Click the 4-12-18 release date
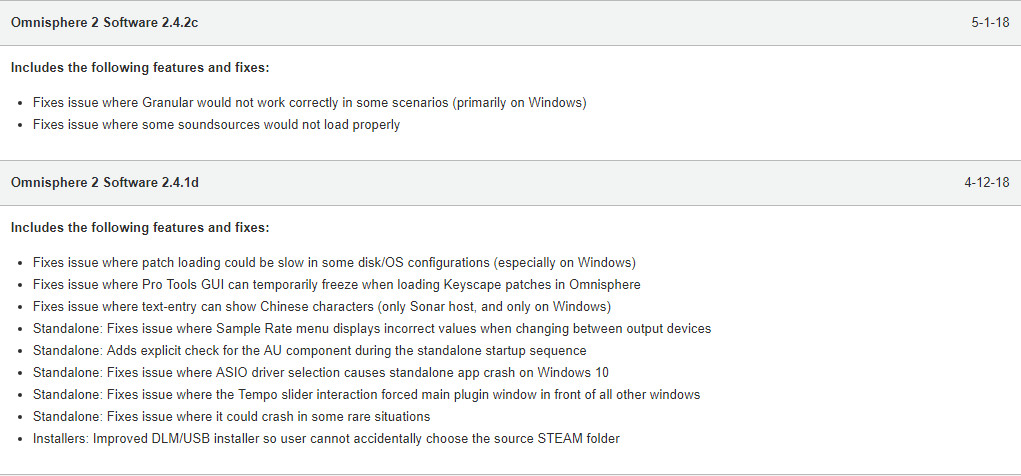Screen dimensions: 1021x476 pyautogui.click(x=986, y=183)
